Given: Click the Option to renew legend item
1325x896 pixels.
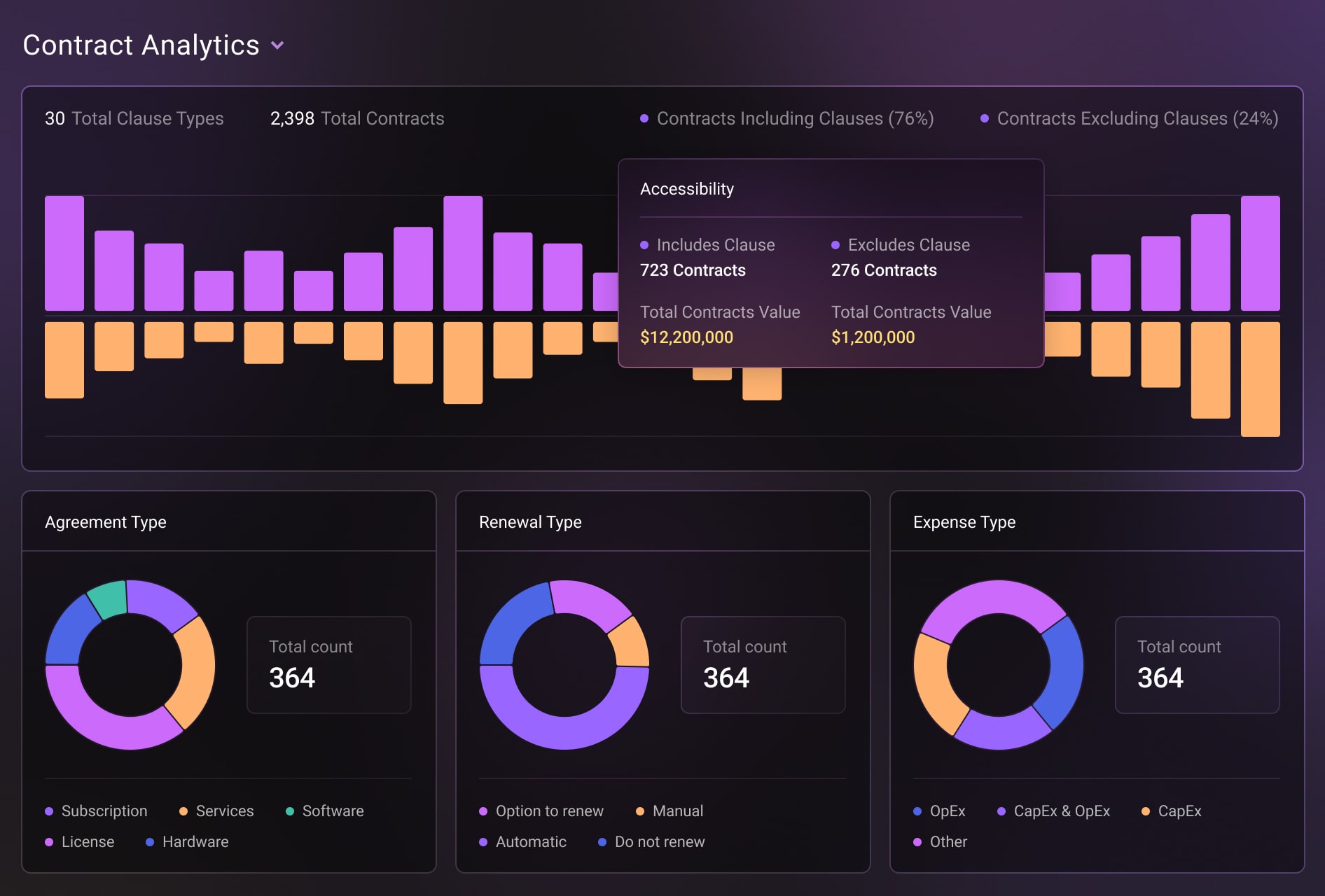Looking at the screenshot, I should [x=541, y=811].
